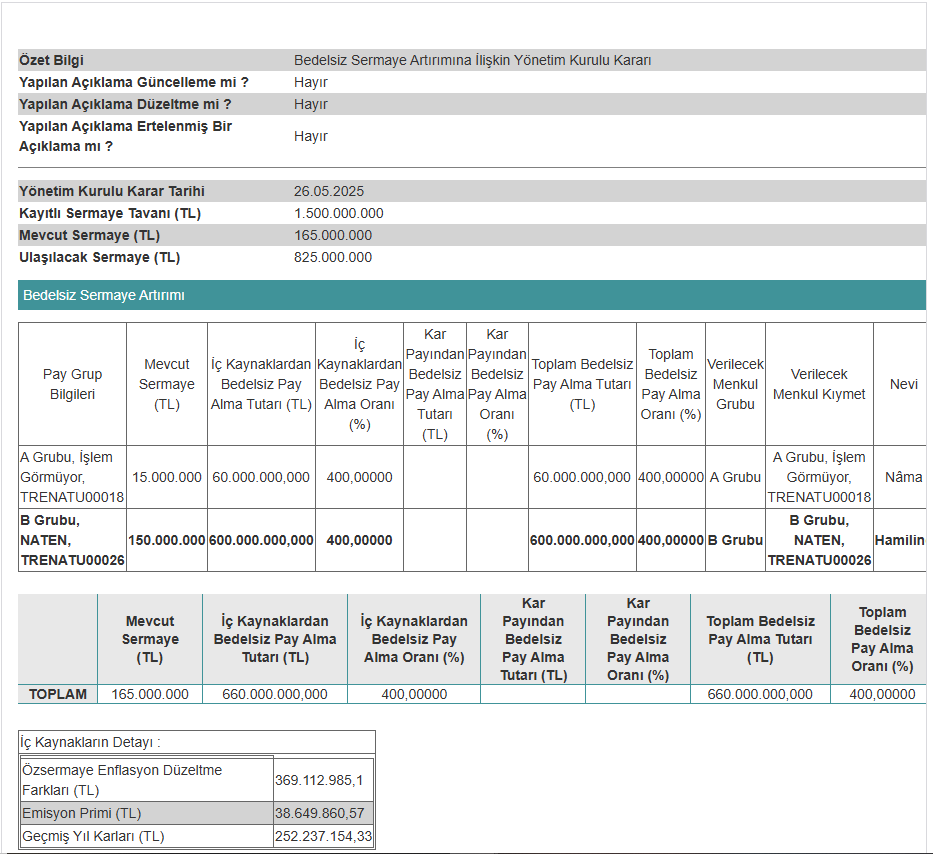The width and height of the screenshot is (933, 854).
Task: Click the Geçmiş Yıl Karları value 252.237.154,33
Action: pyautogui.click(x=324, y=836)
